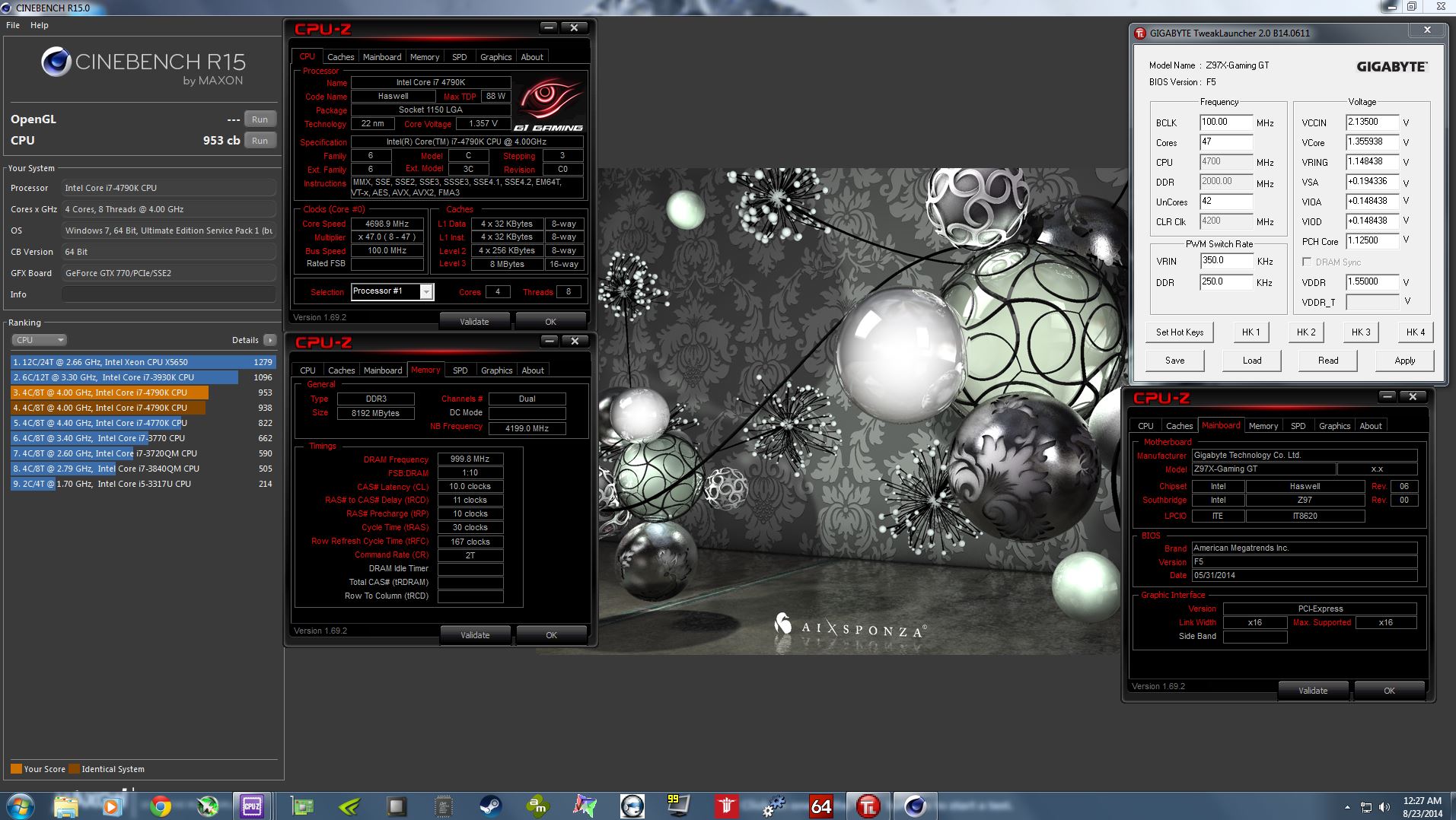Click the volume speaker tray icon
The height and width of the screenshot is (820, 1456).
(x=1384, y=806)
